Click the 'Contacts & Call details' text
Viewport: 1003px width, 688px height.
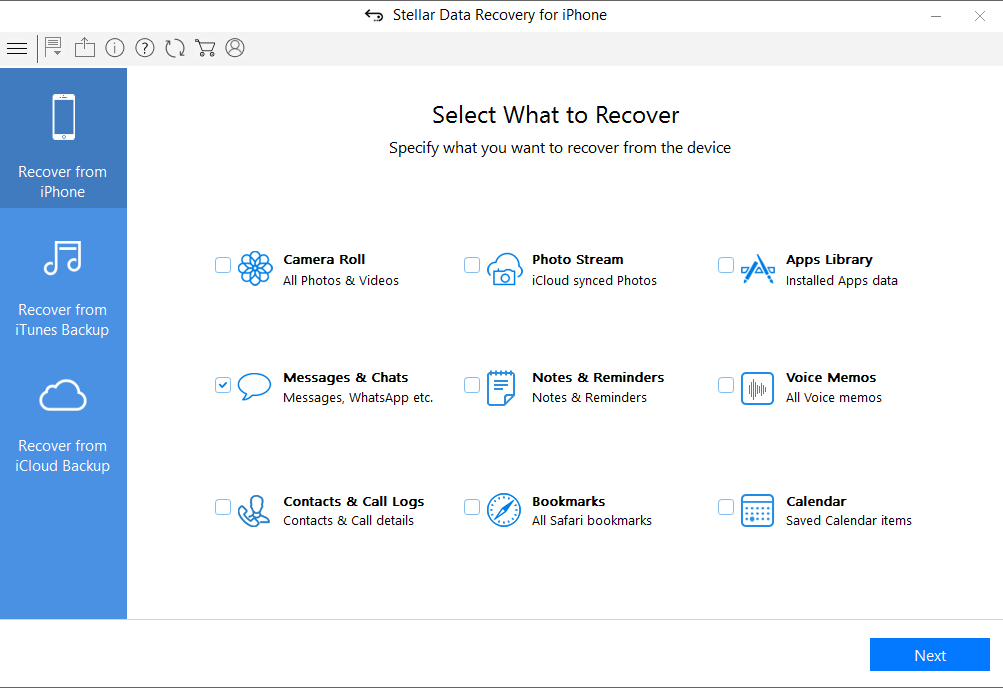(x=349, y=520)
